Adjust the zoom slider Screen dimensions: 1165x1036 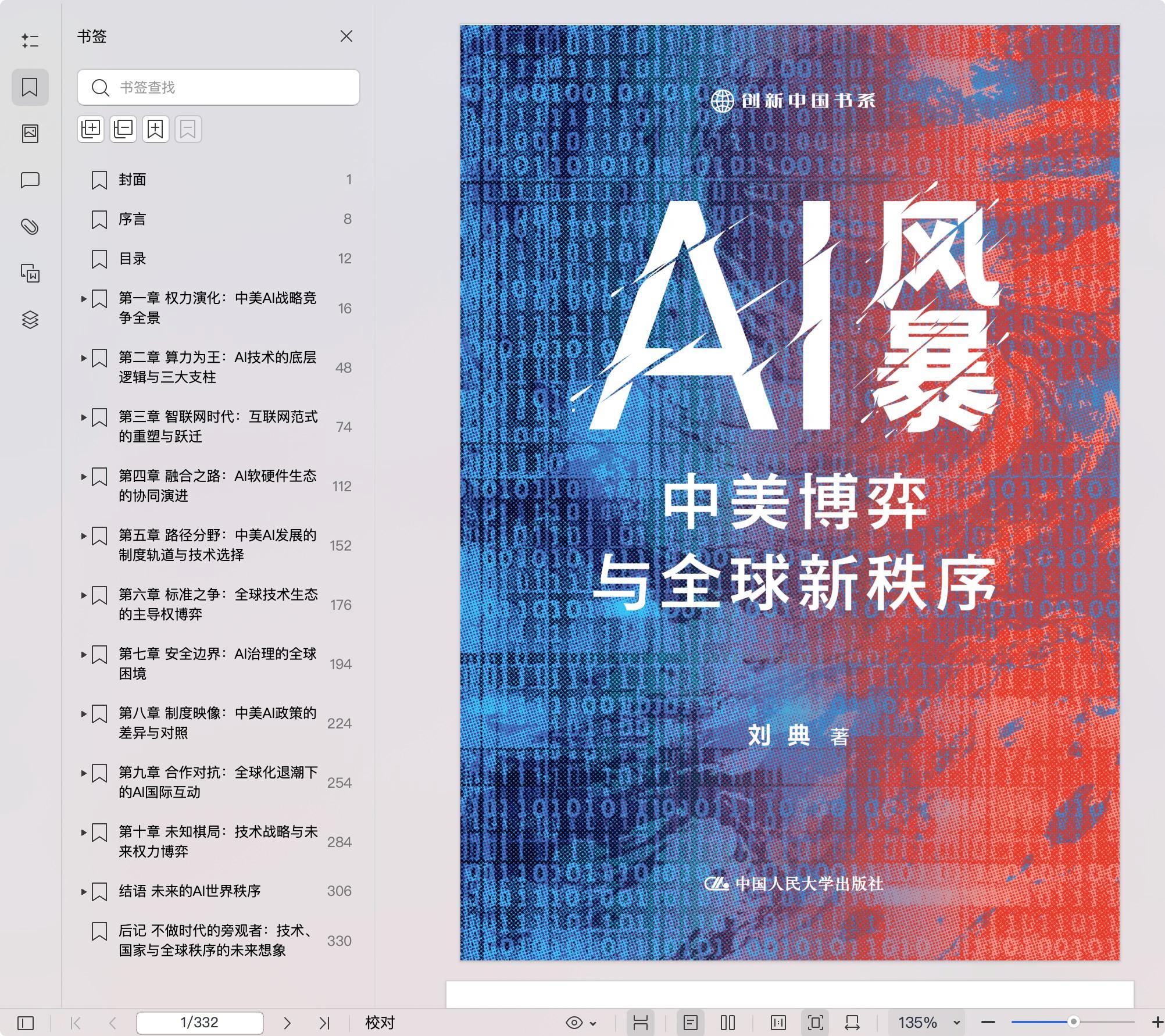(1073, 1021)
